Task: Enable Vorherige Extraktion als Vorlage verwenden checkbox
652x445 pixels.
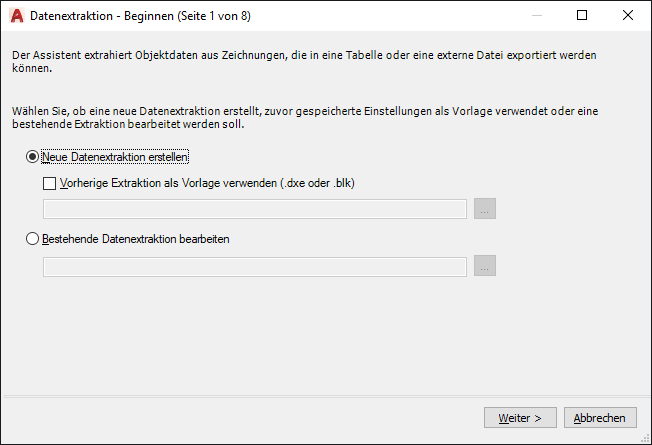Action: 50,183
